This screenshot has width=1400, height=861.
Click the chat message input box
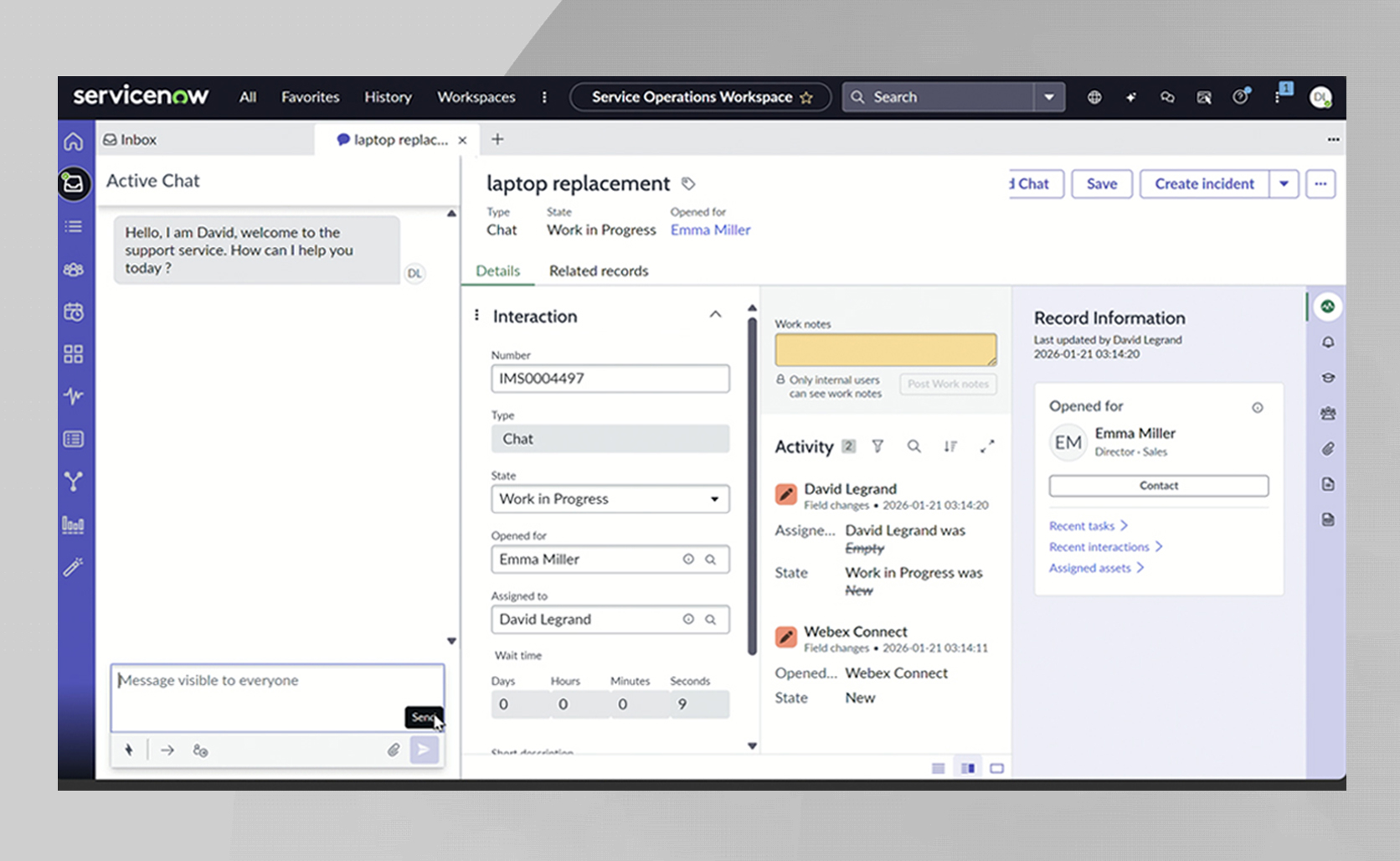click(x=260, y=695)
